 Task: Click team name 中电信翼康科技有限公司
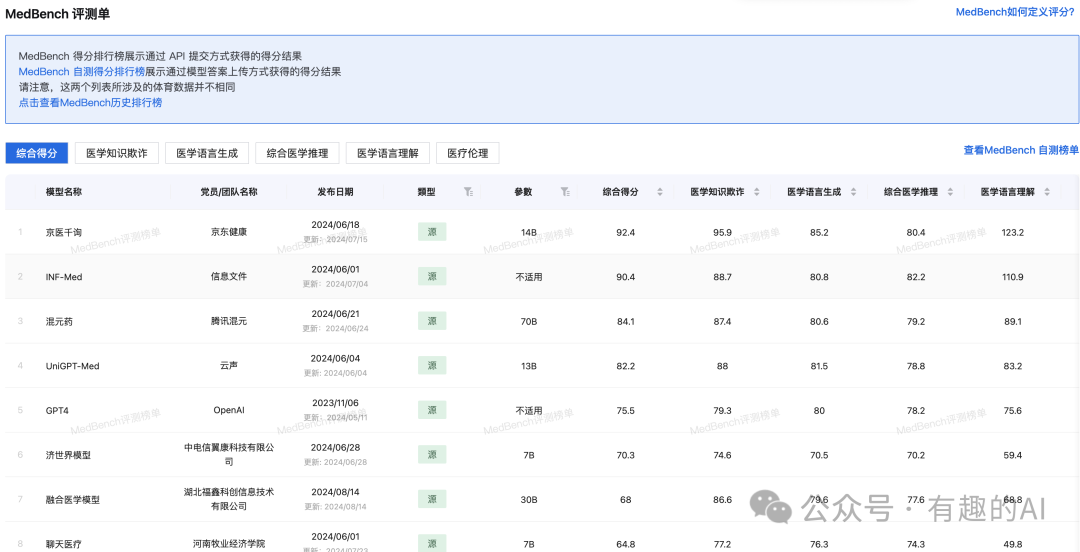tap(229, 455)
